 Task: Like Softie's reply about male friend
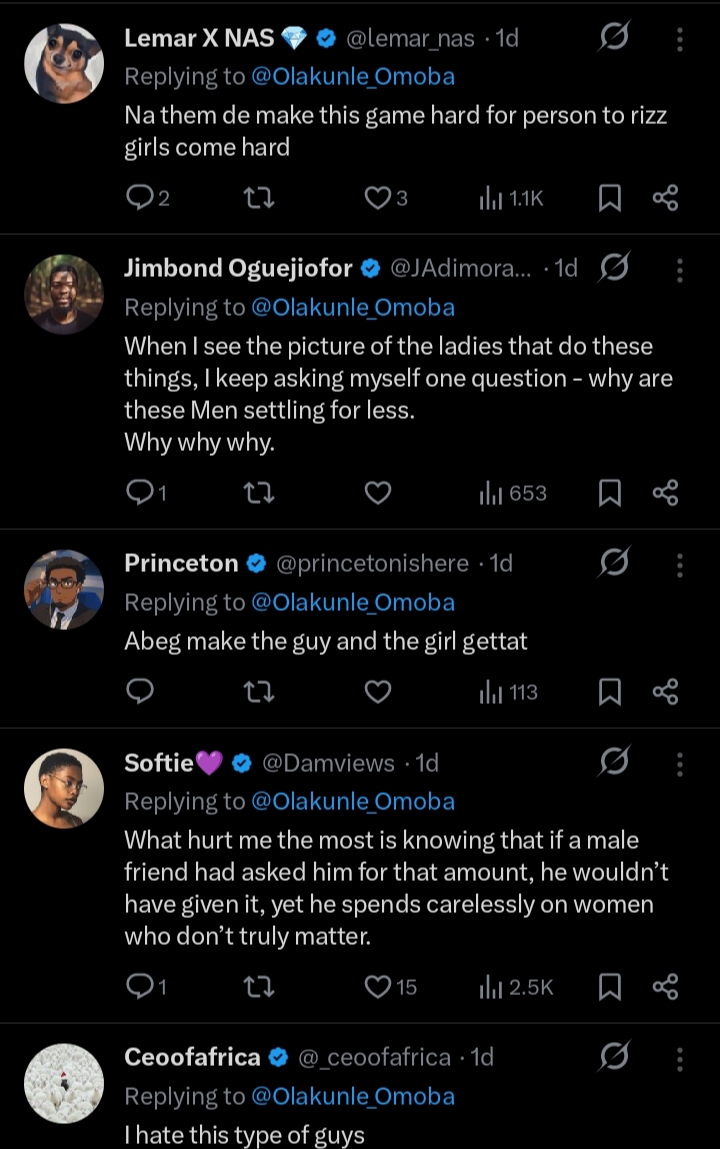point(377,988)
